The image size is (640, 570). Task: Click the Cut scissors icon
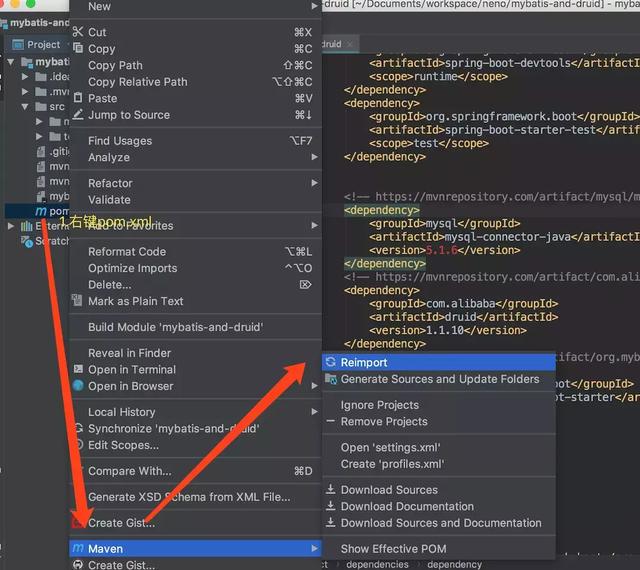[x=78, y=32]
